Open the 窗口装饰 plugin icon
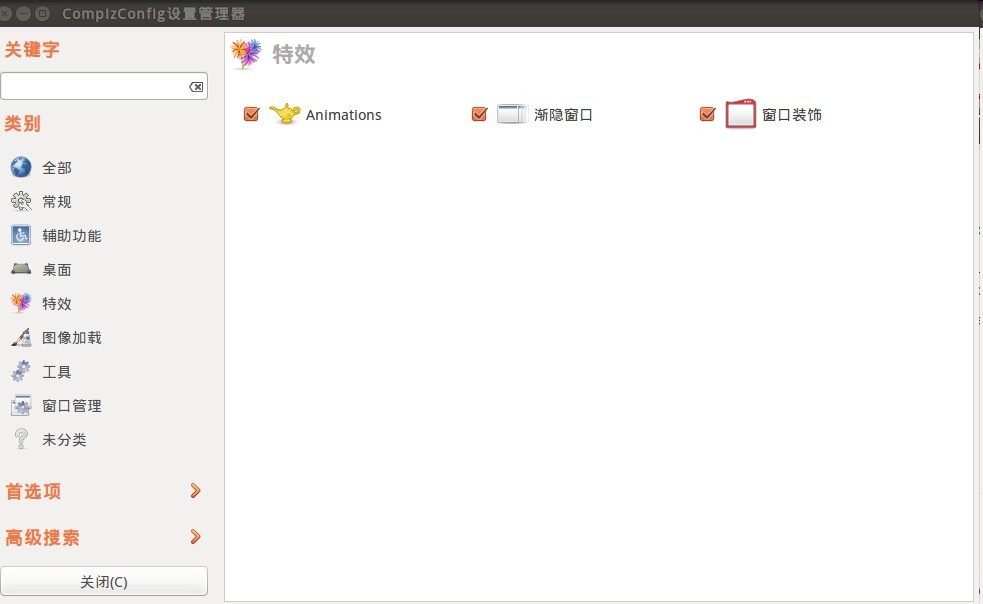This screenshot has height=604, width=983. [x=740, y=114]
